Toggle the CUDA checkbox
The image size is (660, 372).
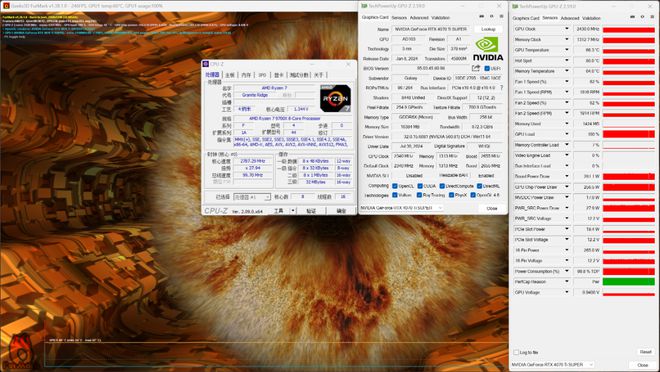[x=420, y=186]
